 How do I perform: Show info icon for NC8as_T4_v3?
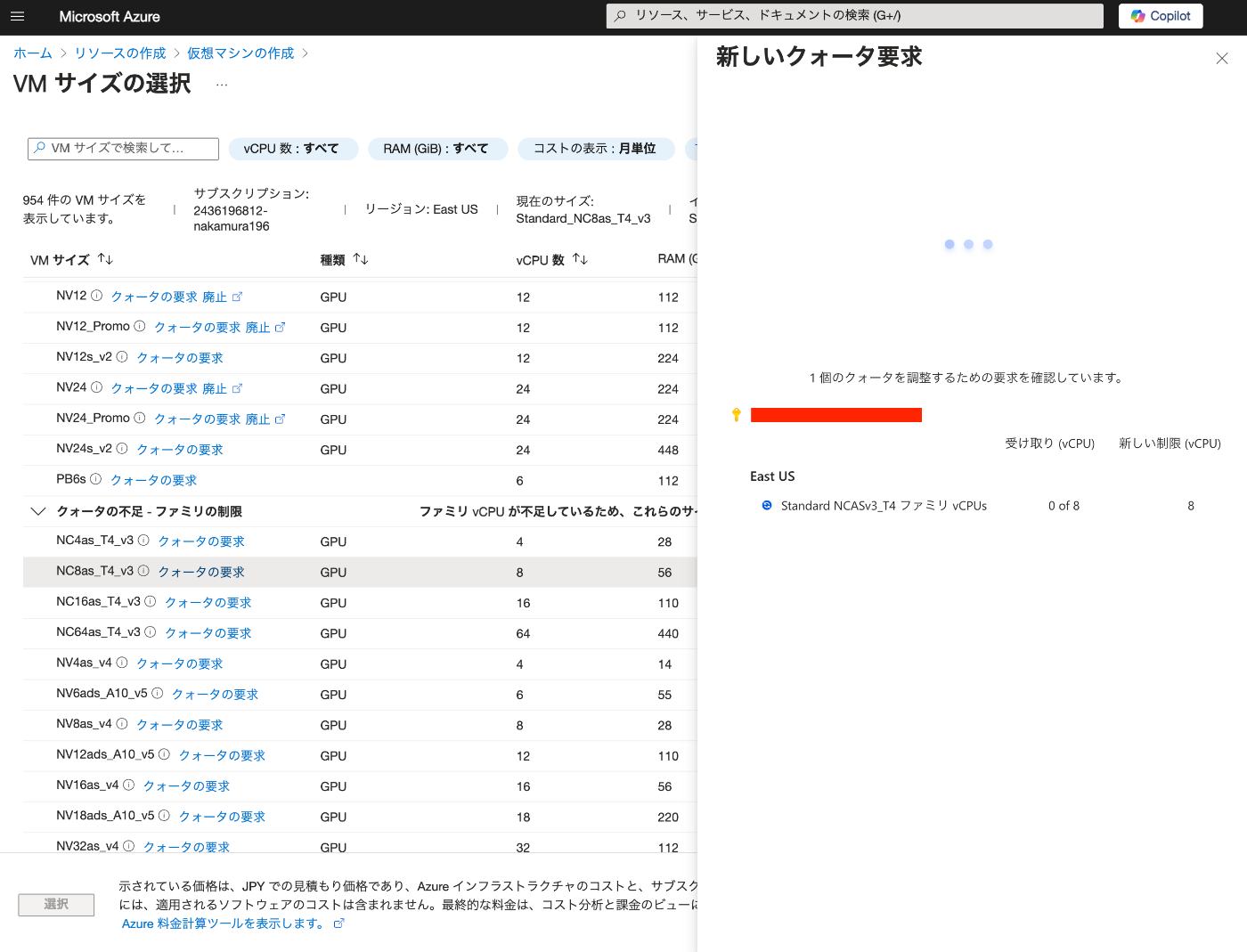click(x=143, y=571)
